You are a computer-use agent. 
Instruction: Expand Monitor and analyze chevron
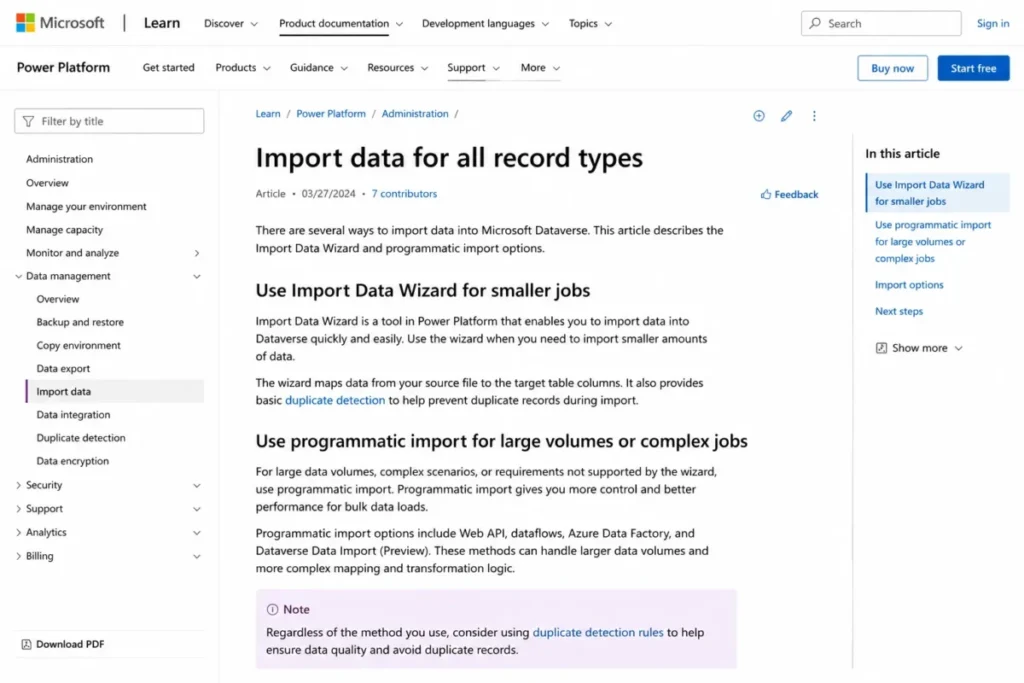197,253
